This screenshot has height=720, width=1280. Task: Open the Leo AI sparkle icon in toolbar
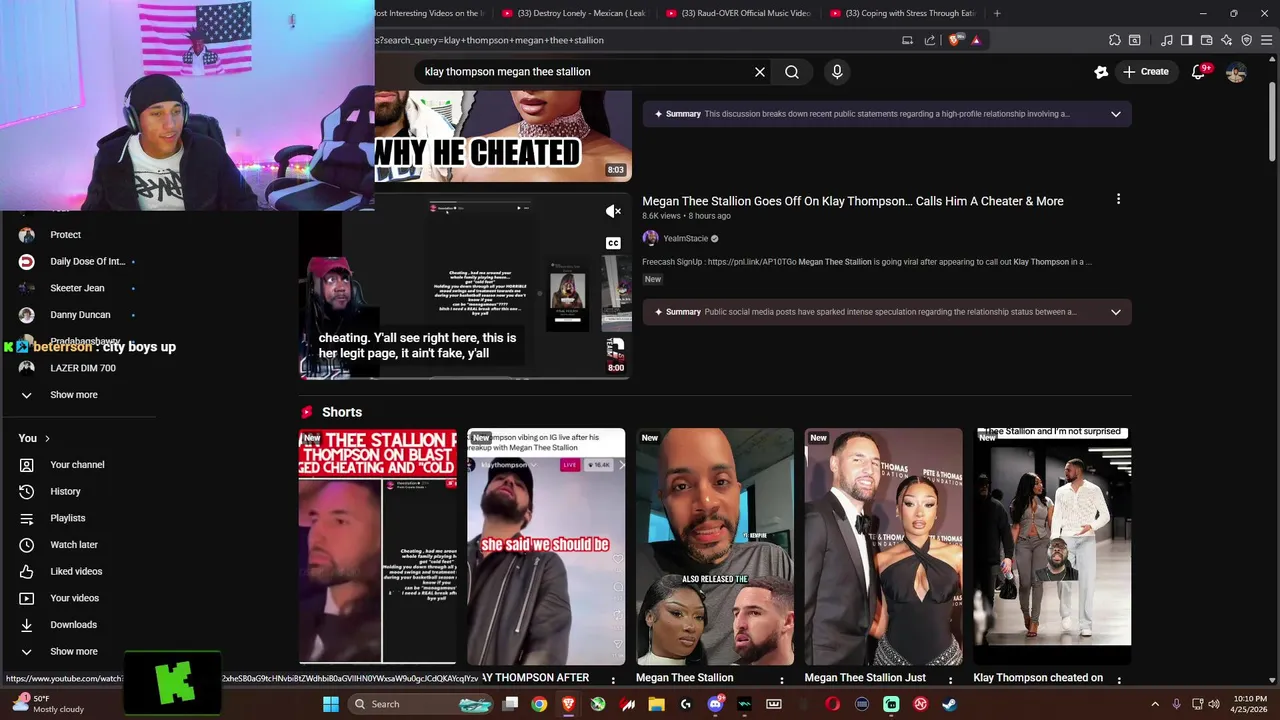tap(1226, 40)
